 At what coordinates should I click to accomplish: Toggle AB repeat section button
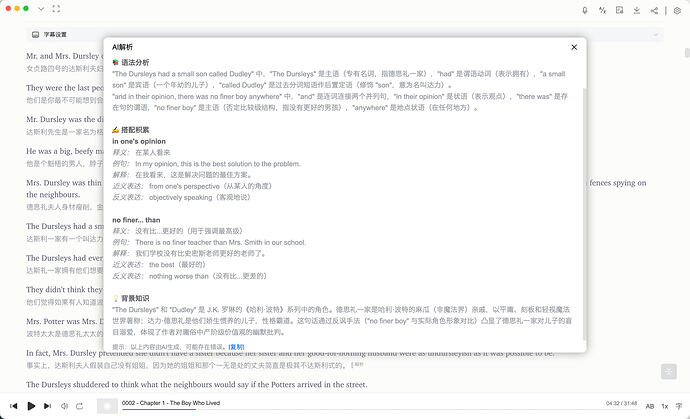point(650,406)
